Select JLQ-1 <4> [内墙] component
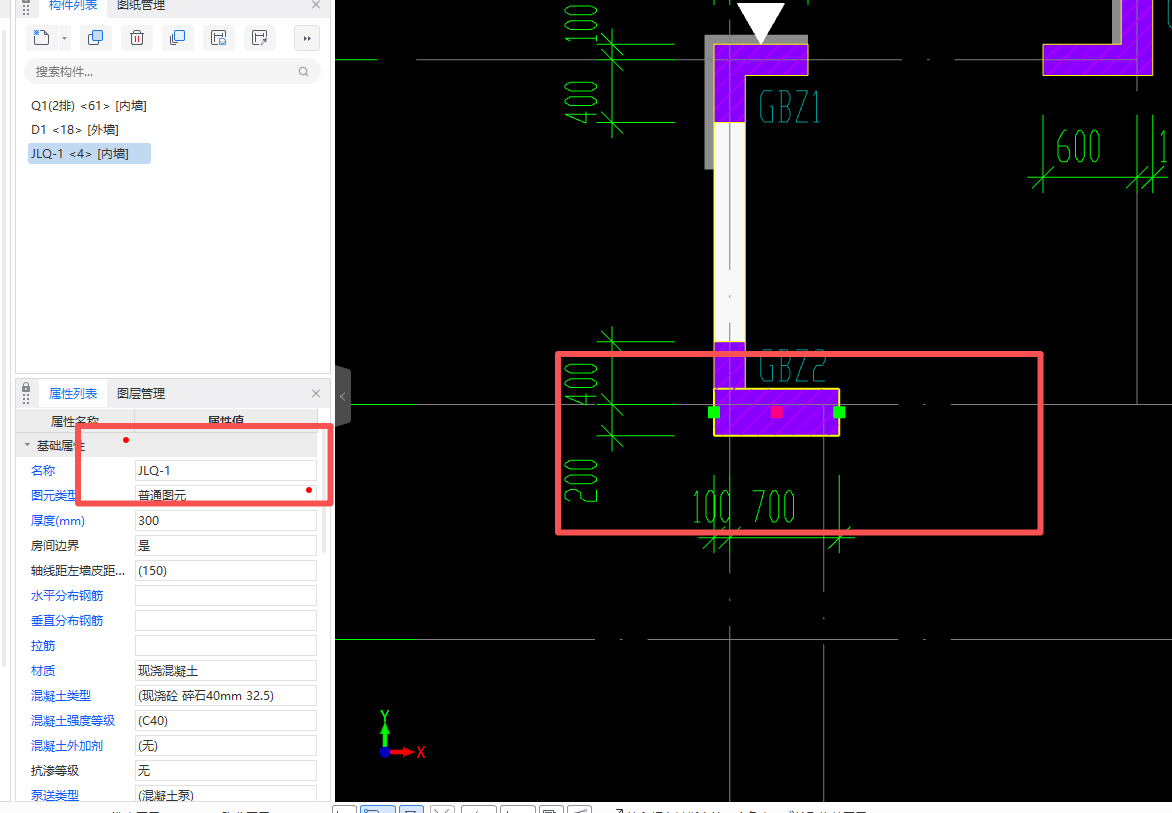The height and width of the screenshot is (813, 1172). [x=90, y=153]
